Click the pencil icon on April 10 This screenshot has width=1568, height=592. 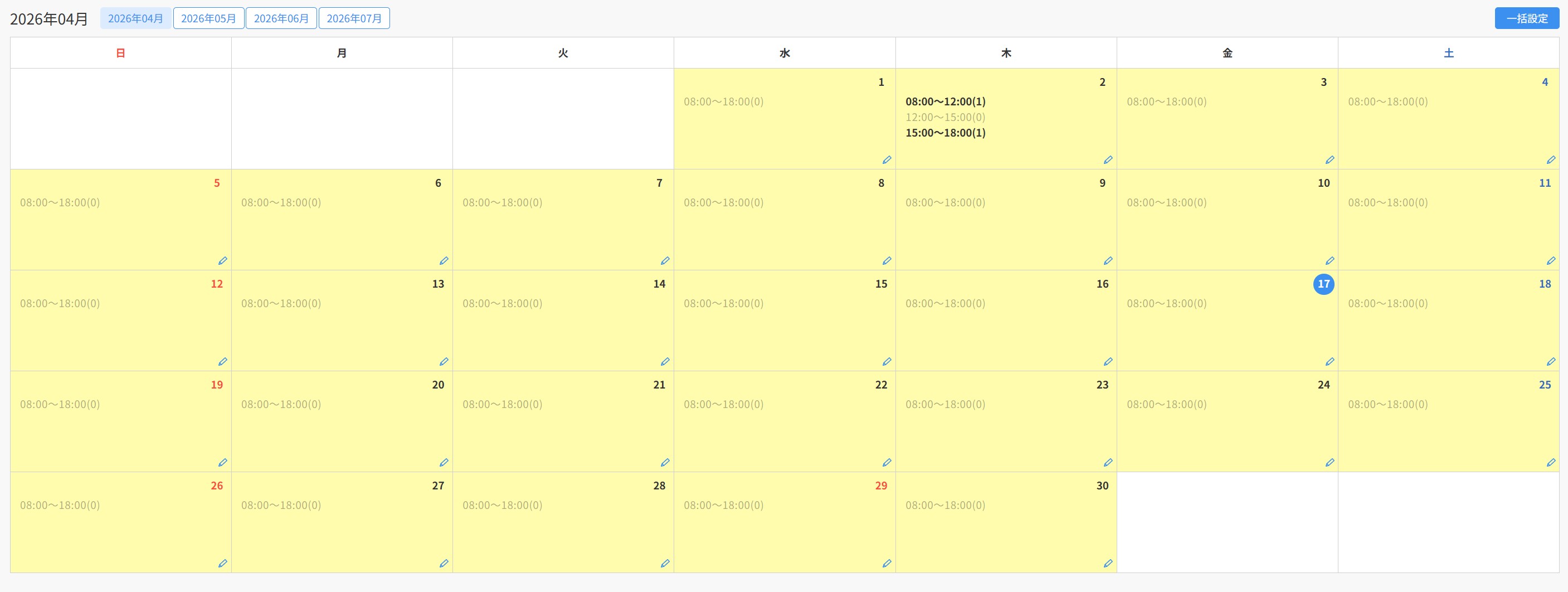point(1330,261)
